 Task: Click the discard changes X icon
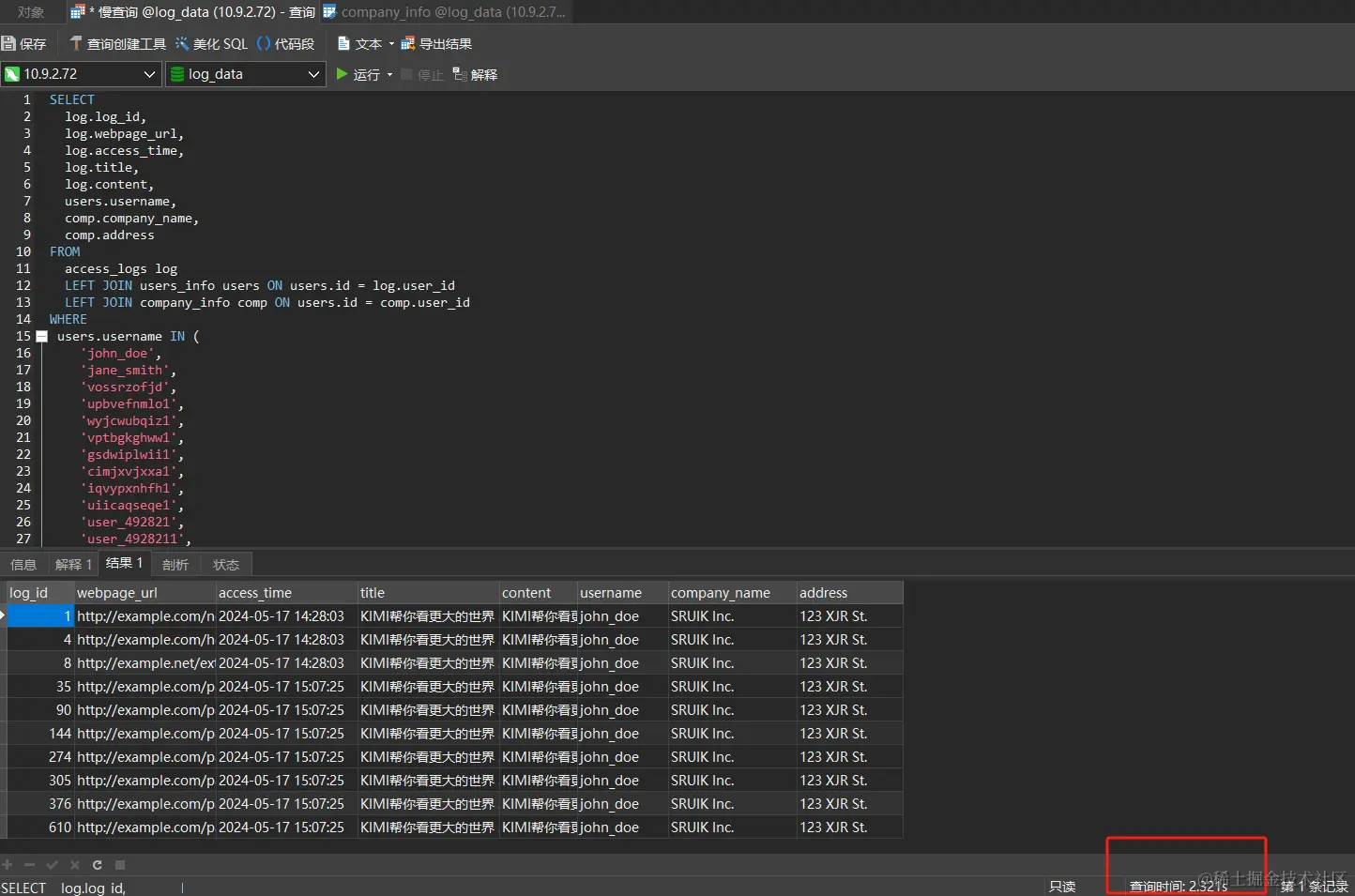click(x=74, y=865)
